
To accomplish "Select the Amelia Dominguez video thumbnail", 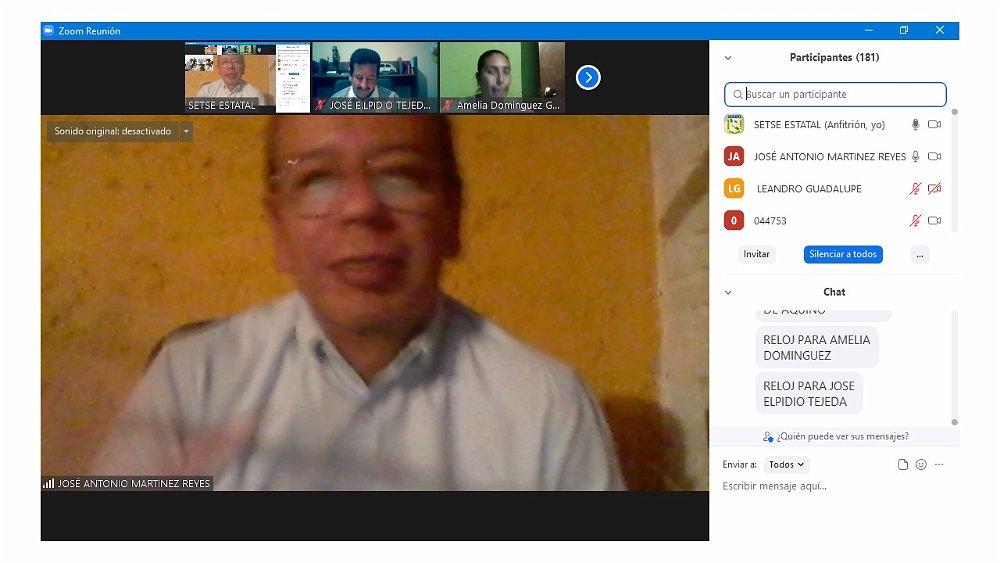I will point(502,77).
